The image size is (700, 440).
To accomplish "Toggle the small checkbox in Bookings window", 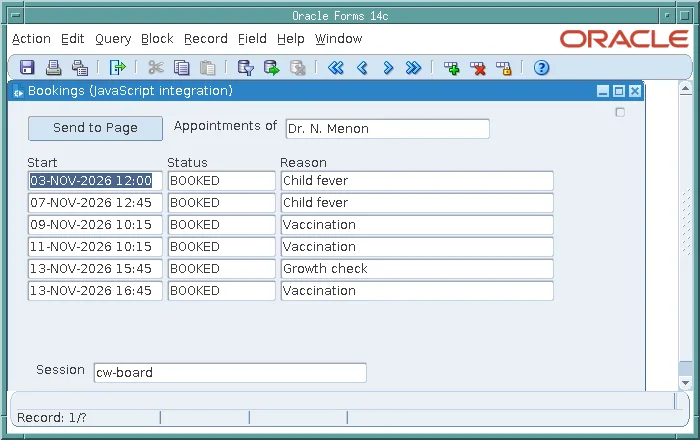I will [620, 112].
